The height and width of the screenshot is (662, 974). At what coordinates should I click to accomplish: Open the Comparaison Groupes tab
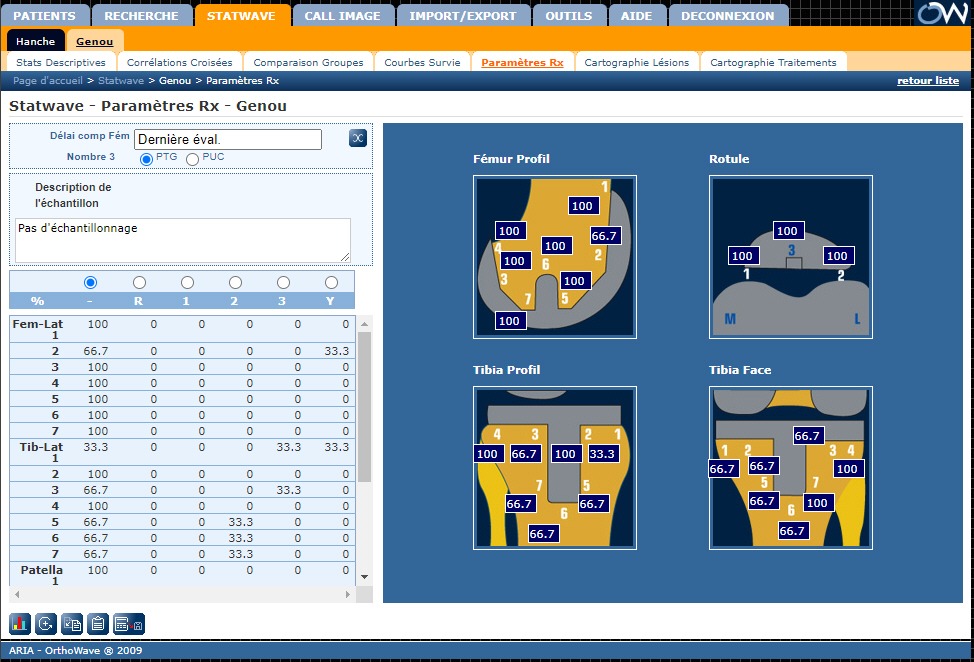[308, 62]
